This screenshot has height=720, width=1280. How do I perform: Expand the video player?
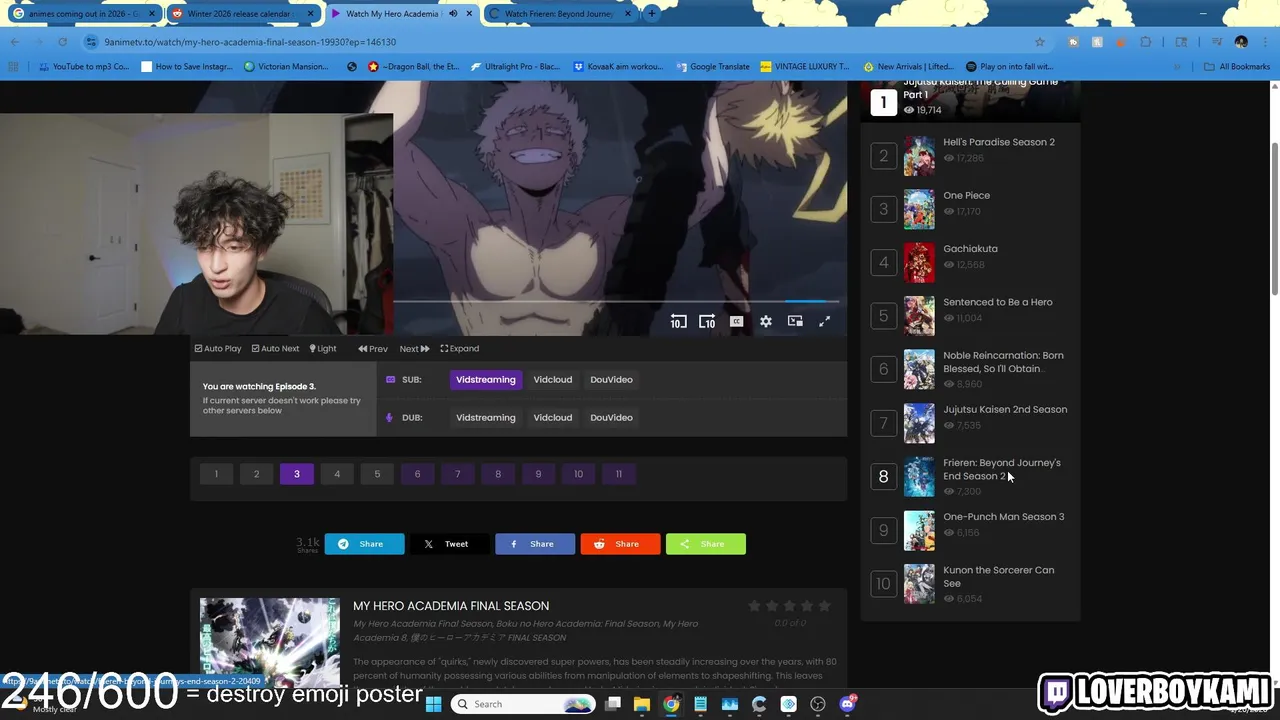(x=460, y=349)
